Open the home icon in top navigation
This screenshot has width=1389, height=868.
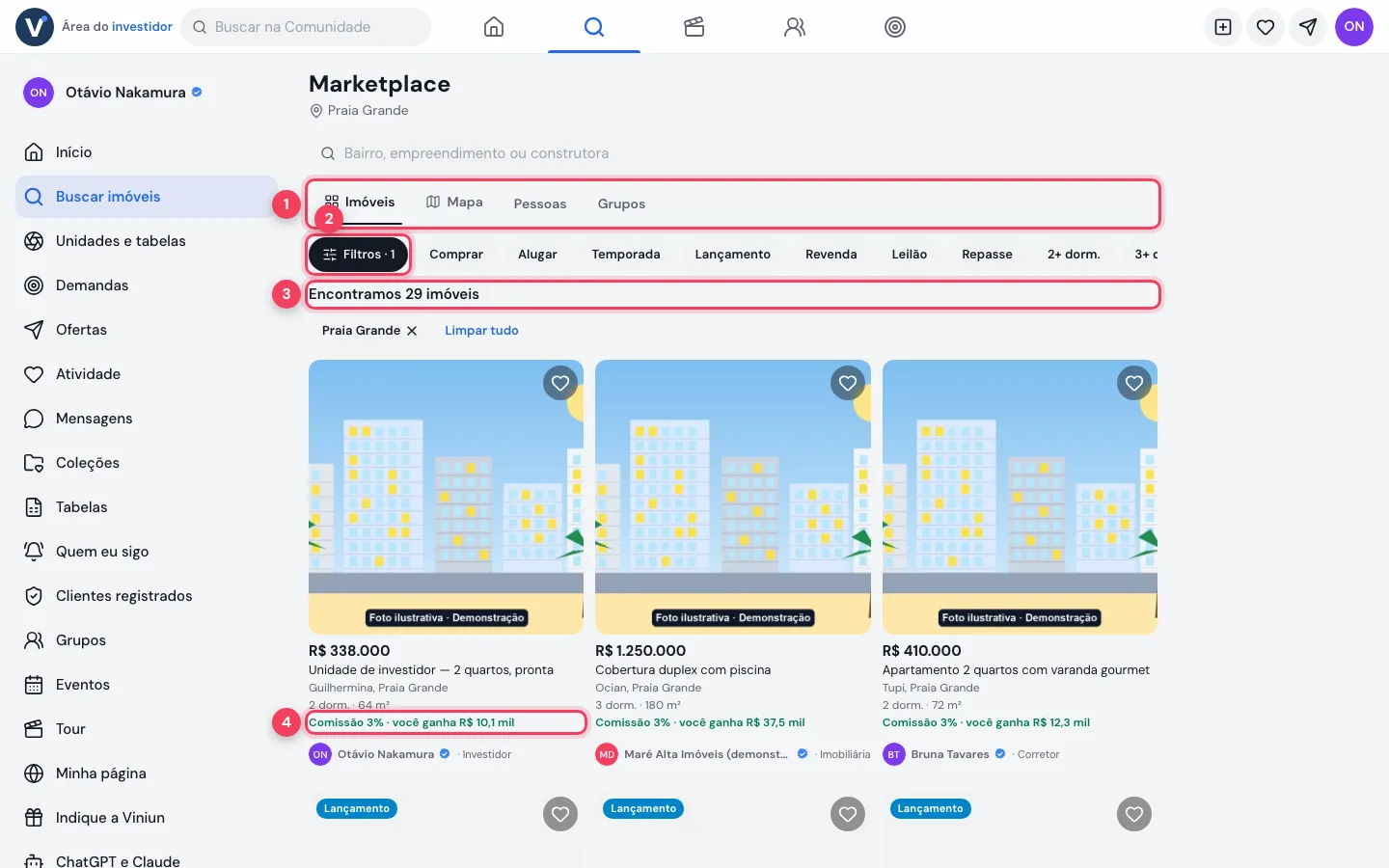(x=494, y=27)
